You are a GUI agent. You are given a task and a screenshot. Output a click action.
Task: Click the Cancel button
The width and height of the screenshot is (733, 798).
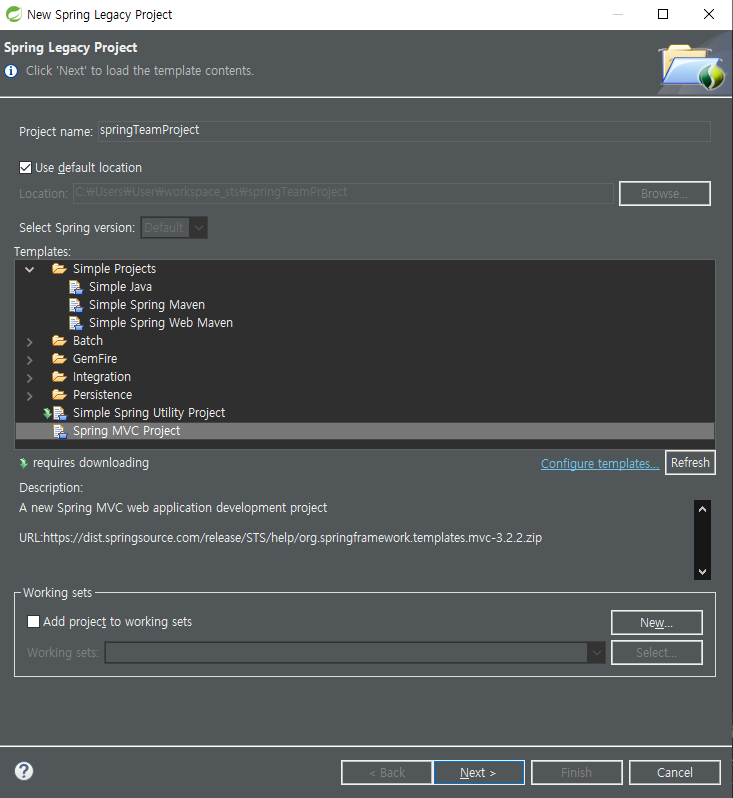click(674, 773)
